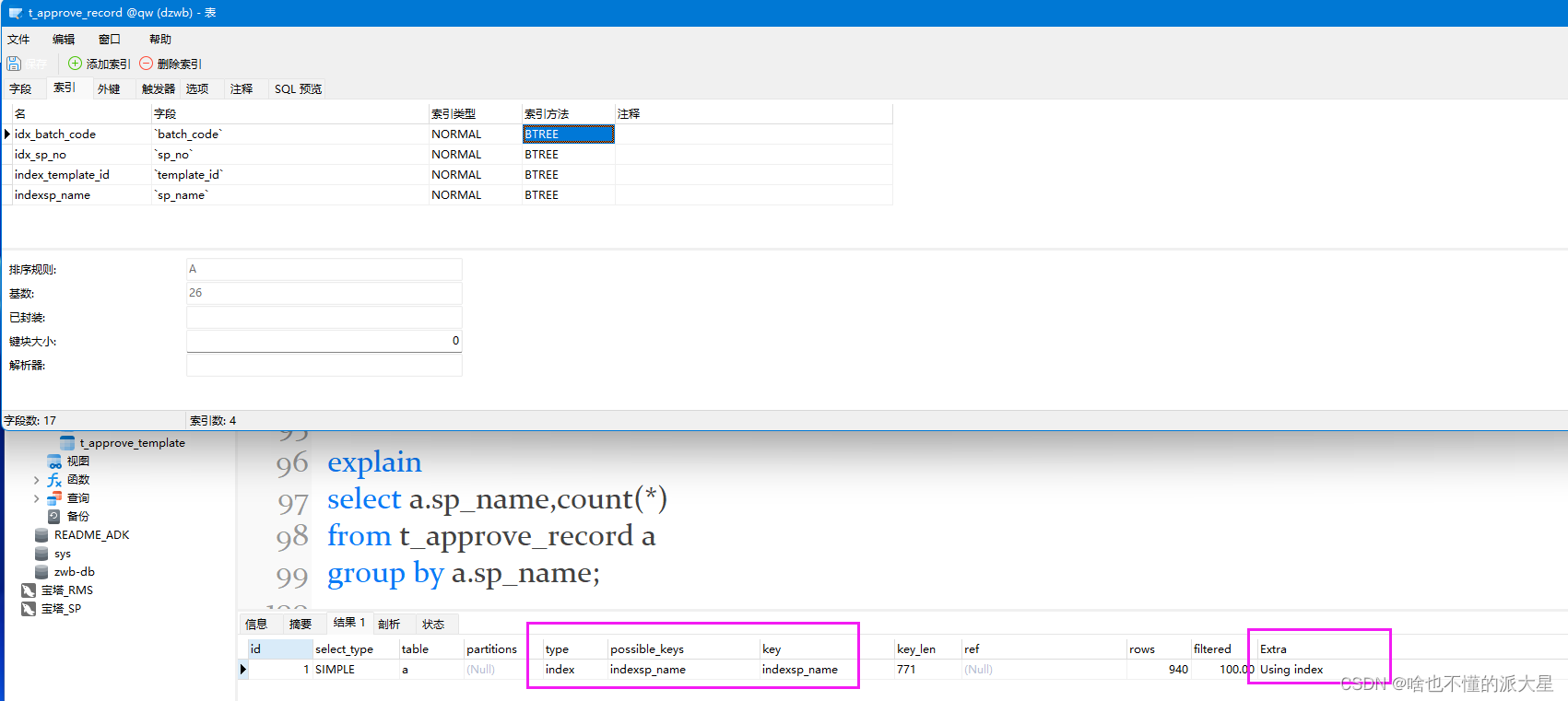The height and width of the screenshot is (701, 1568).
Task: Click the 索引方法 column header
Action: click(x=568, y=114)
